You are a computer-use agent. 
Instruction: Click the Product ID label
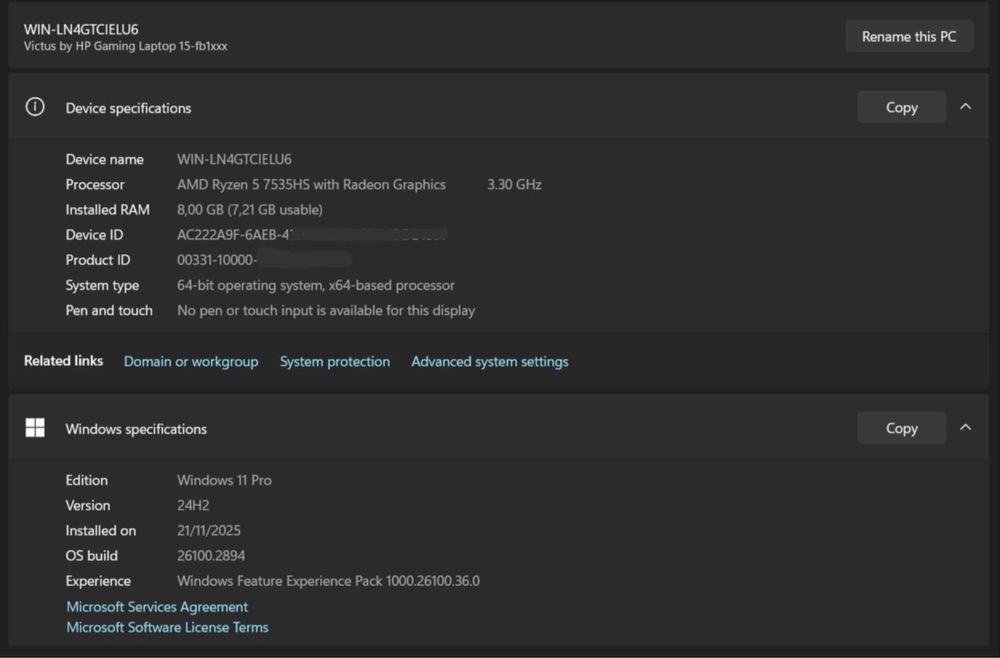98,260
